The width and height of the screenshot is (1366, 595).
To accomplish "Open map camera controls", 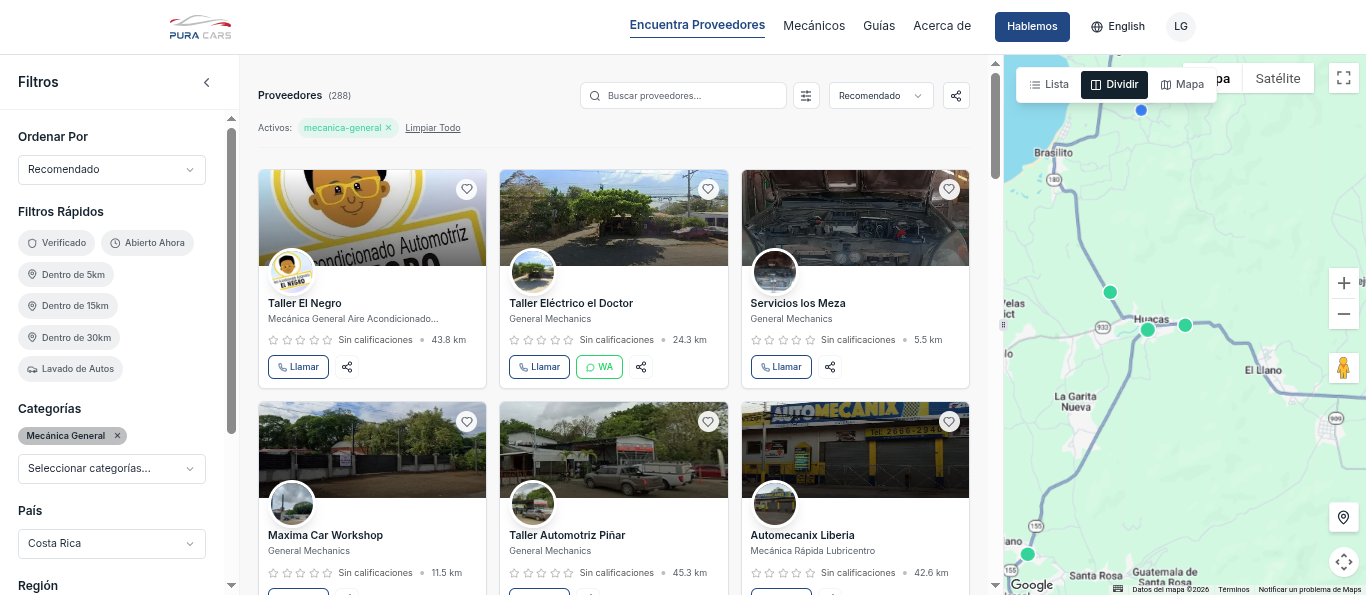I will [1344, 562].
